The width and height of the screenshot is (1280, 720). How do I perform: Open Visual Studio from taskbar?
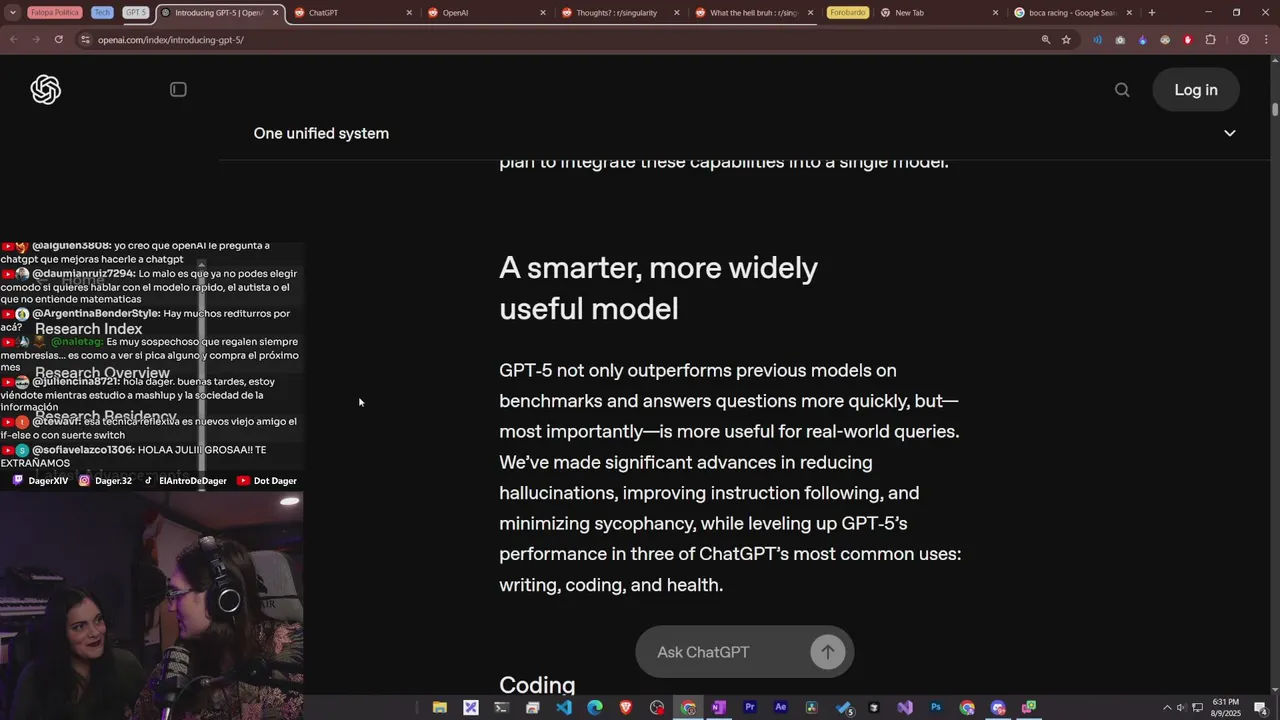(905, 708)
